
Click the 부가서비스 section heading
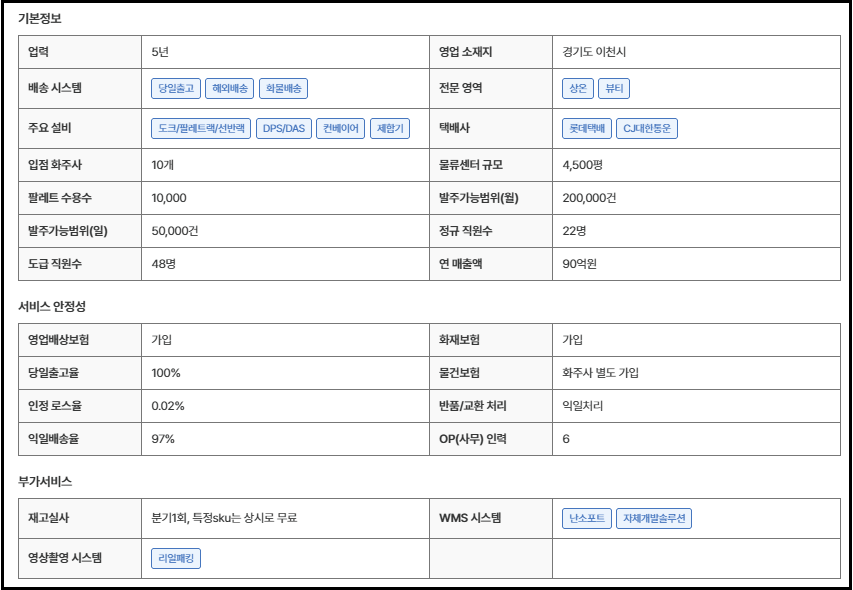(45, 481)
